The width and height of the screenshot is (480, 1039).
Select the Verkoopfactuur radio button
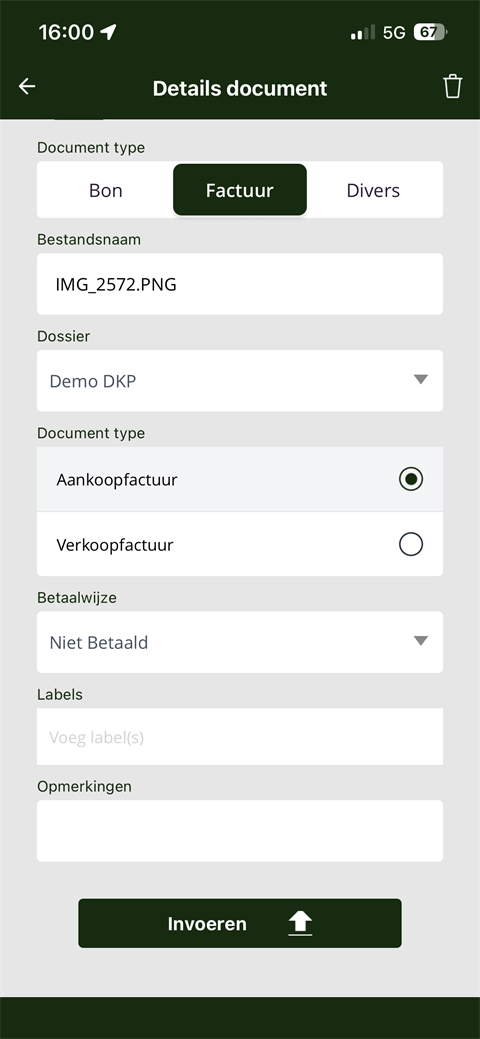pyautogui.click(x=411, y=545)
